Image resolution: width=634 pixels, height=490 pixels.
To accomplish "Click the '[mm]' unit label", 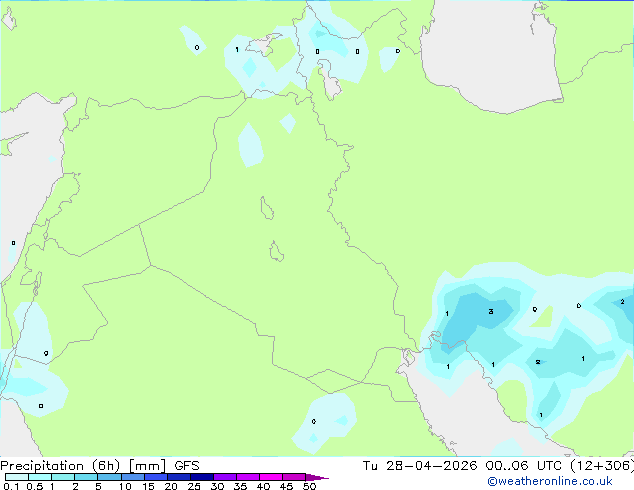I will 147,466.
